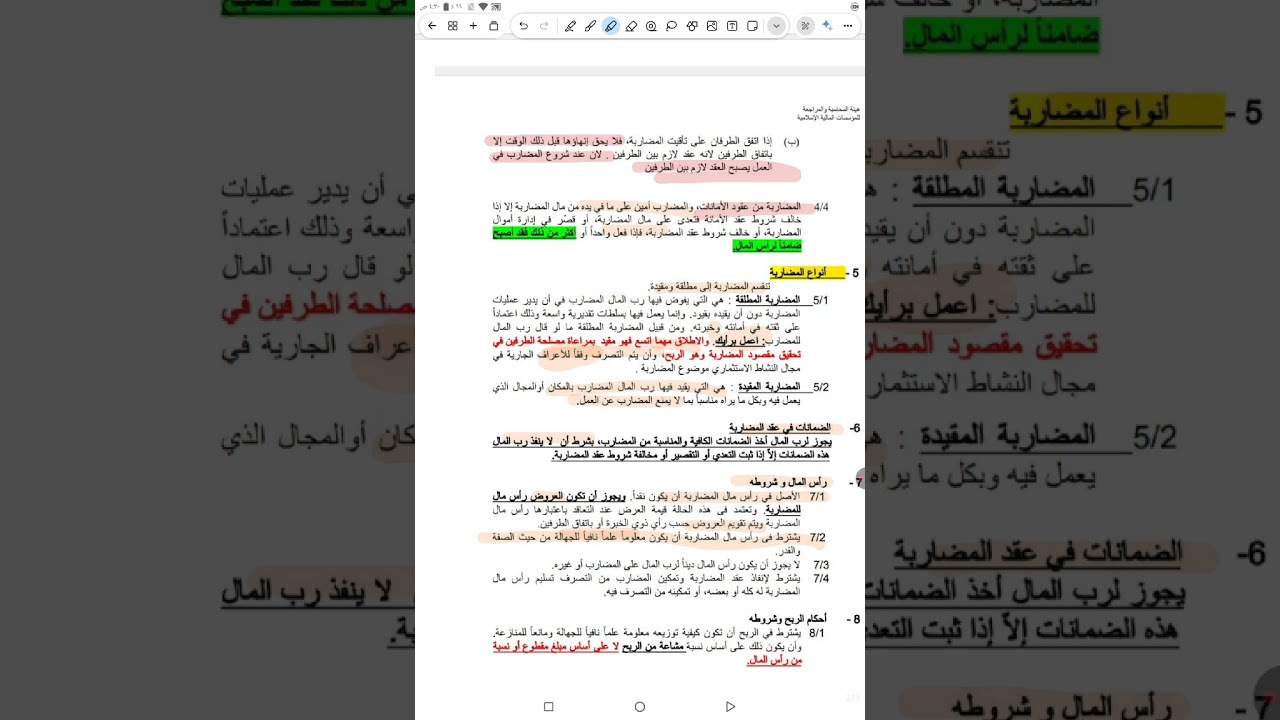Click the heading الضمانات في عقد المضاربة
The image size is (1280, 720).
(x=780, y=428)
